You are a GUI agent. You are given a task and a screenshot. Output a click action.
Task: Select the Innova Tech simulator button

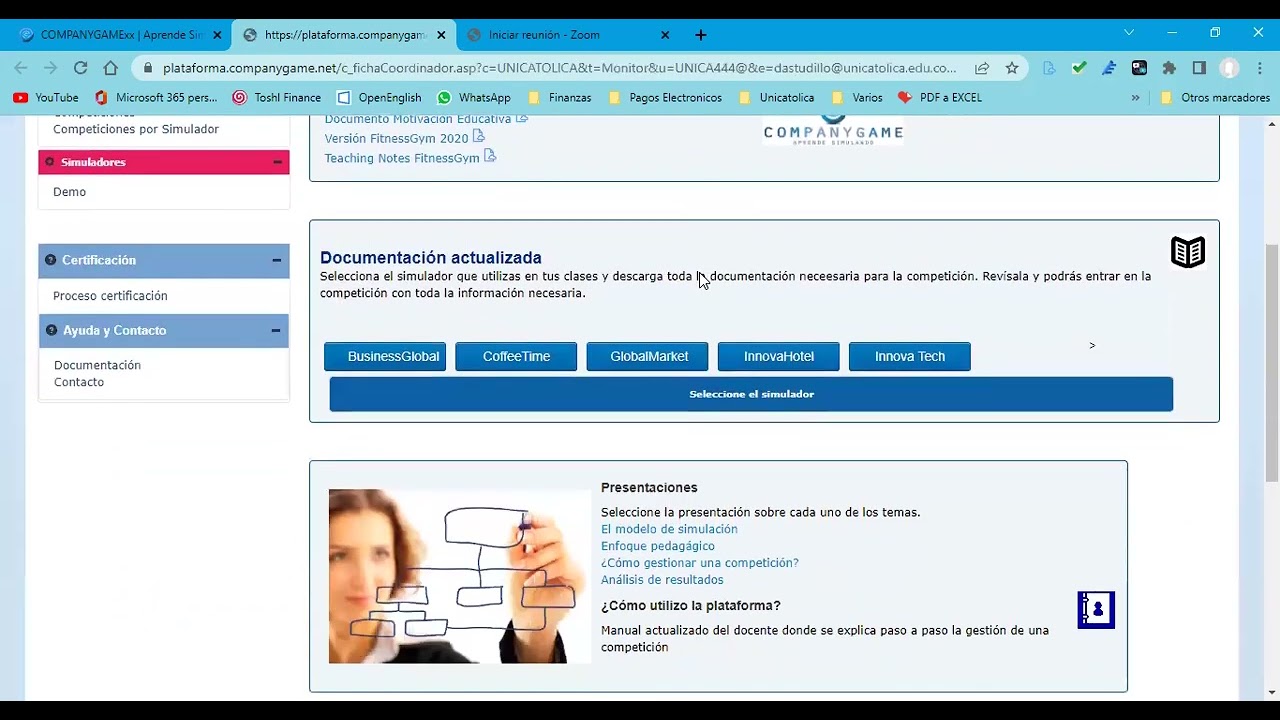click(x=909, y=357)
